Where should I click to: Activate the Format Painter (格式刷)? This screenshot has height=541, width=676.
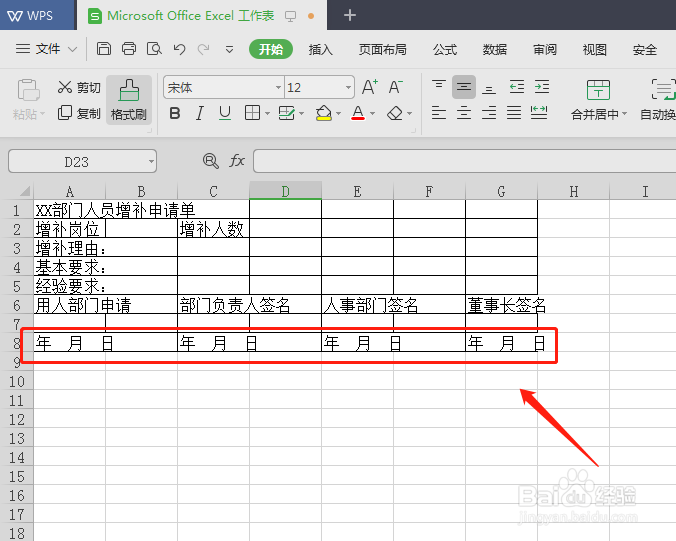tap(128, 100)
